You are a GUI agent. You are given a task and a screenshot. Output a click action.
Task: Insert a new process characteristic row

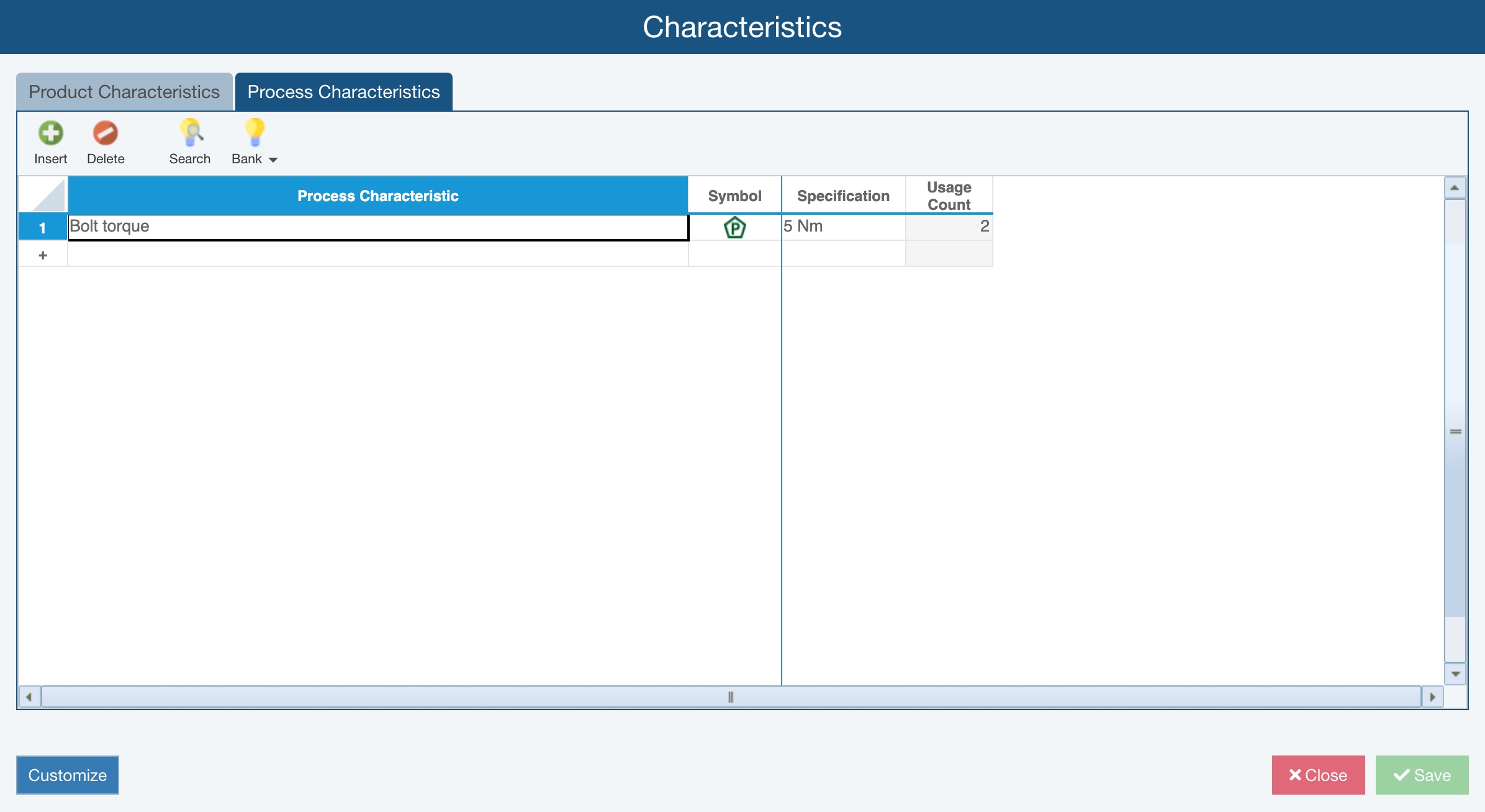coord(50,142)
